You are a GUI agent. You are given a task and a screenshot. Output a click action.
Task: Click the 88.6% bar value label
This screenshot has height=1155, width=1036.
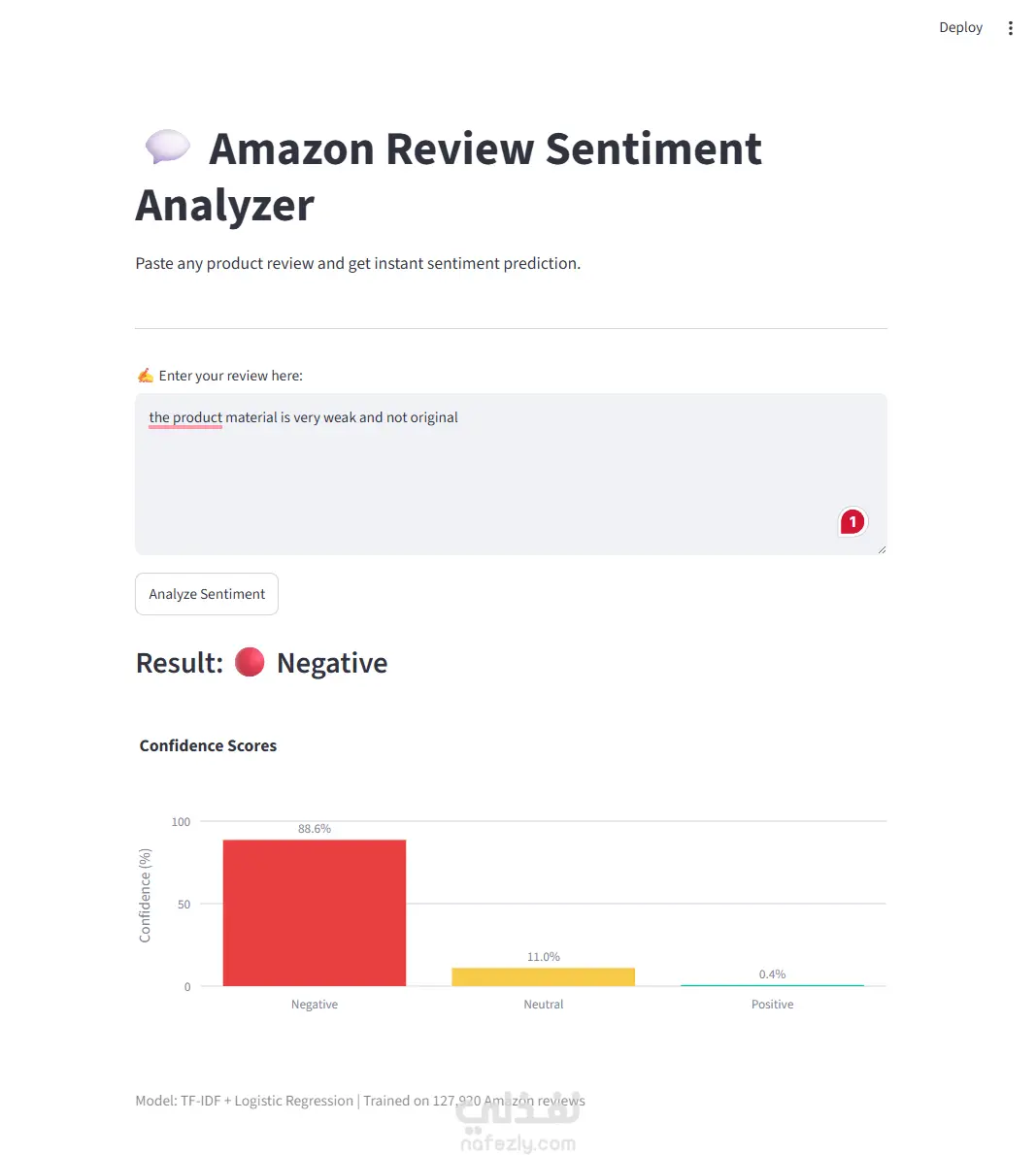pyautogui.click(x=315, y=829)
